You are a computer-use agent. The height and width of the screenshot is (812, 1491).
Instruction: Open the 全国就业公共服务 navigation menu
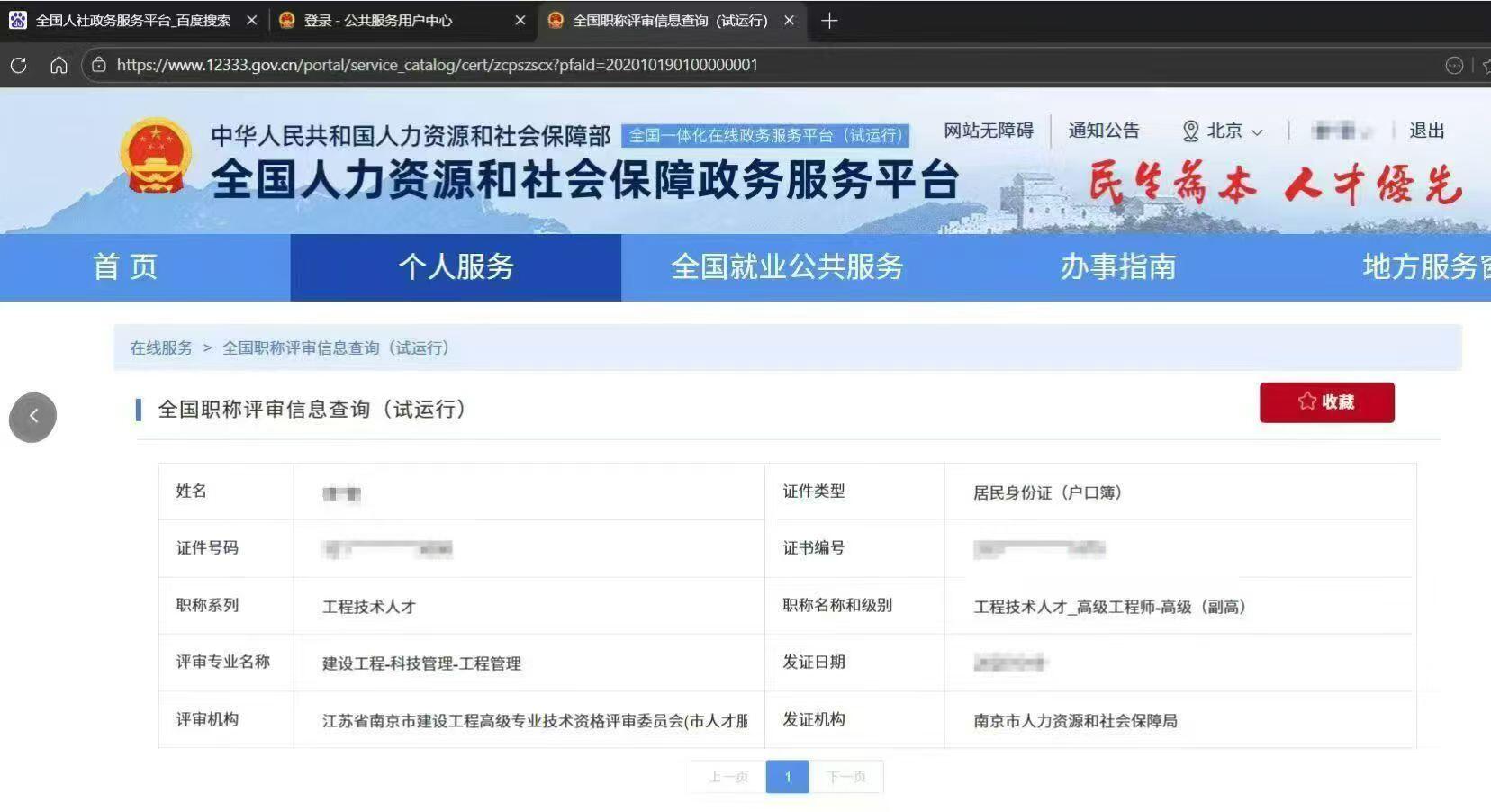(x=787, y=266)
